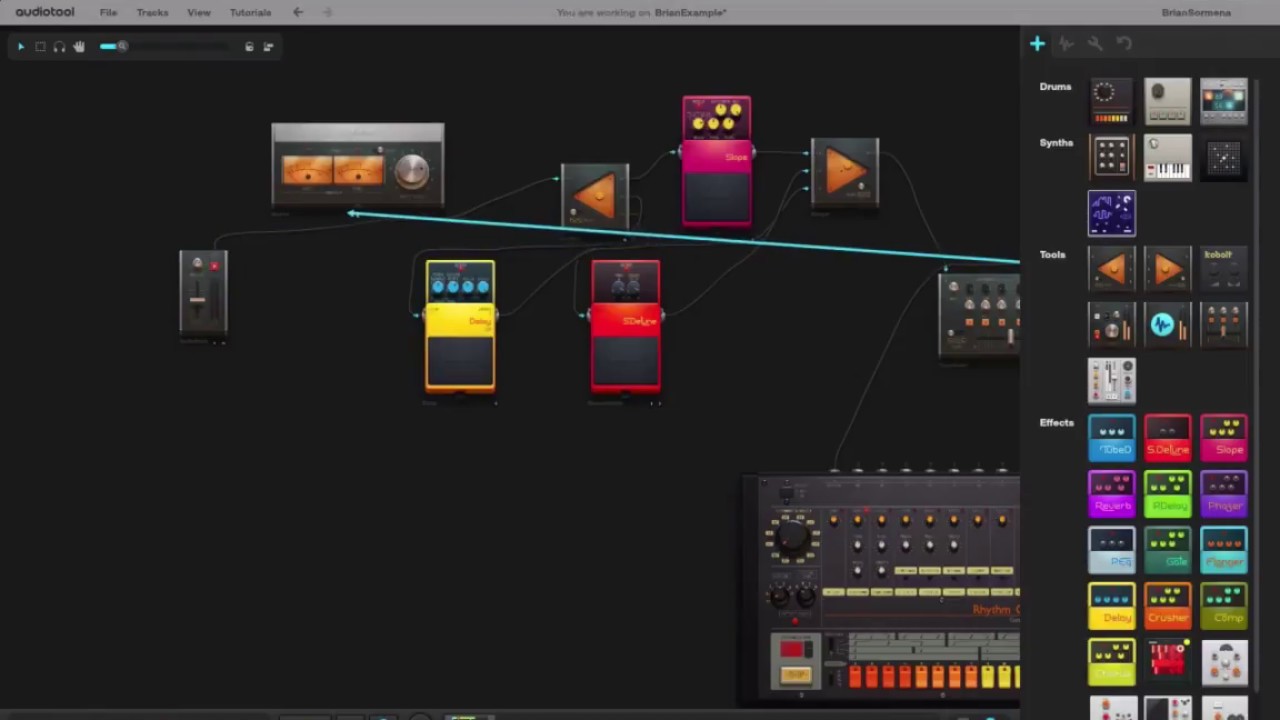
Task: Click the BrianSormena username
Action: (1196, 12)
